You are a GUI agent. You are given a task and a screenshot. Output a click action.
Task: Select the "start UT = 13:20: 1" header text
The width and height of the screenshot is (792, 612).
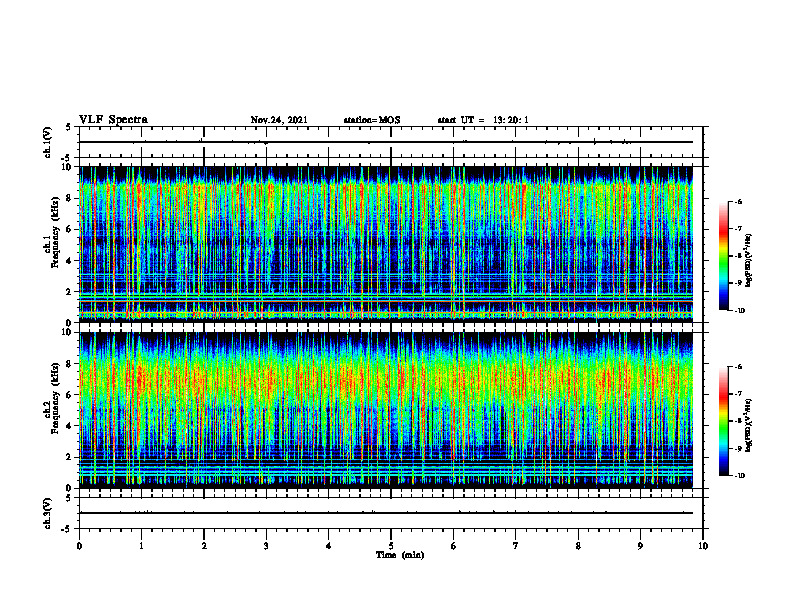click(x=483, y=120)
